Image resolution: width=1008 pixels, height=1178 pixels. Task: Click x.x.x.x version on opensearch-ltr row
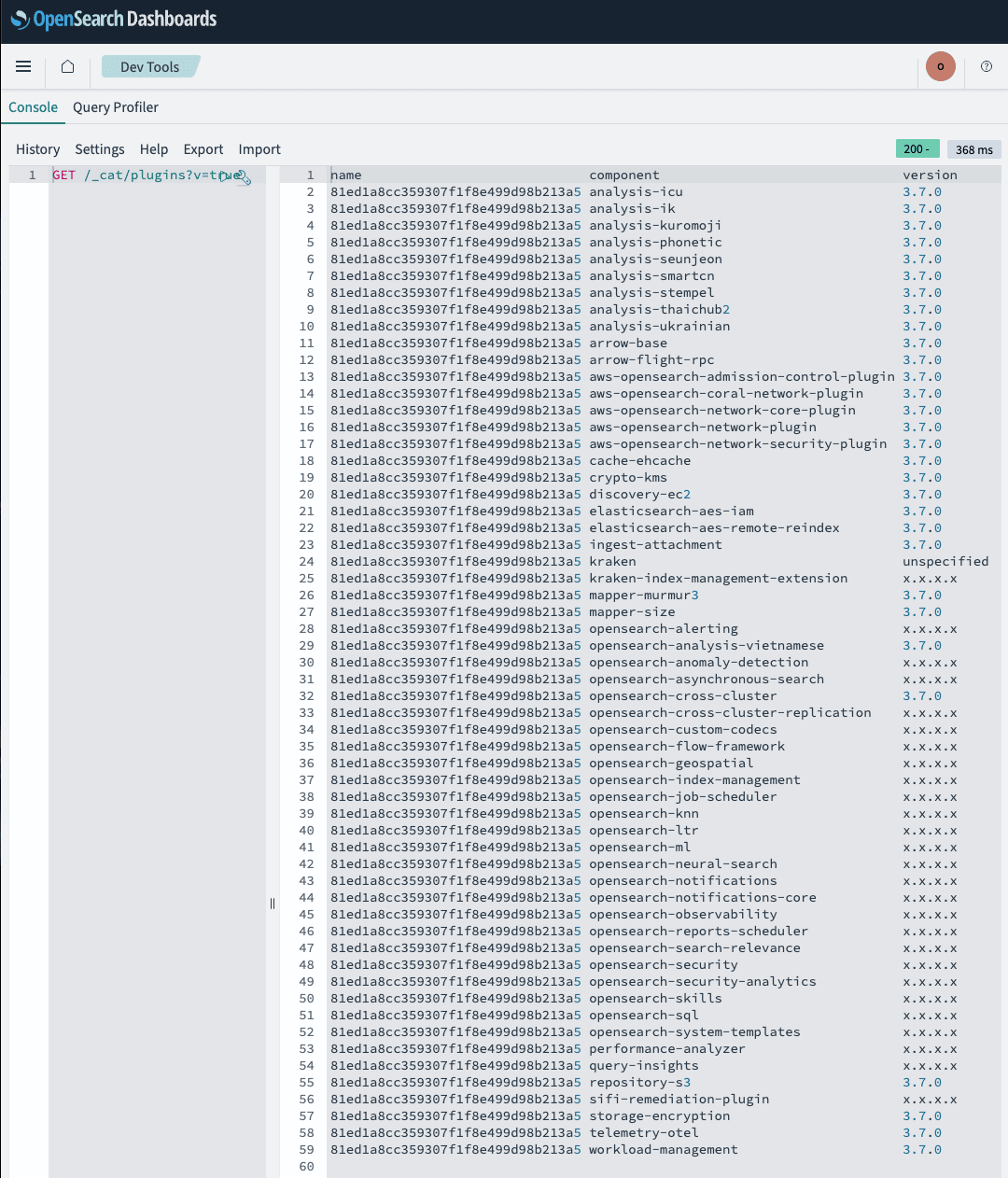tap(930, 830)
